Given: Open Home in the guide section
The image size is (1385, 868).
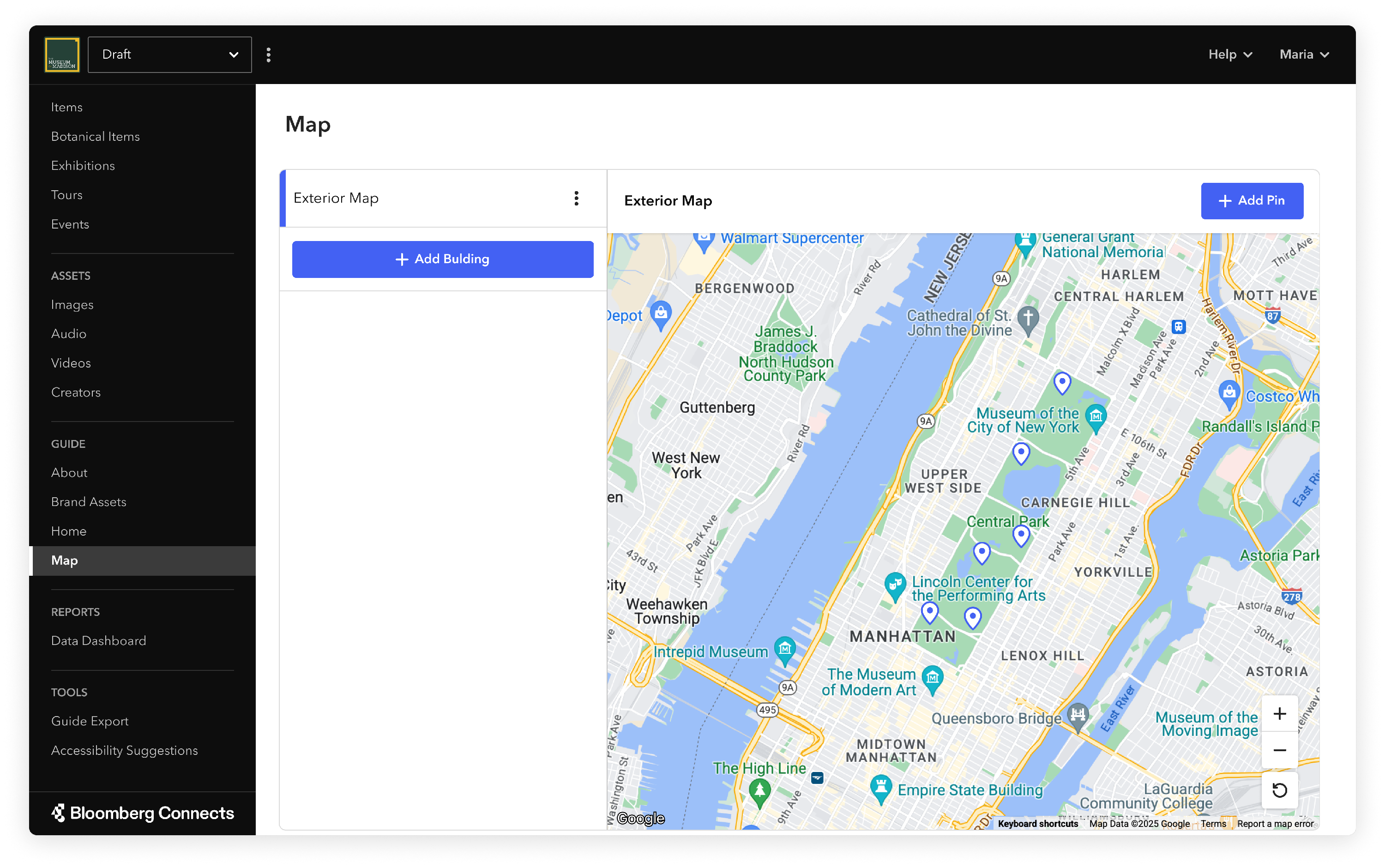Looking at the screenshot, I should coord(69,531).
